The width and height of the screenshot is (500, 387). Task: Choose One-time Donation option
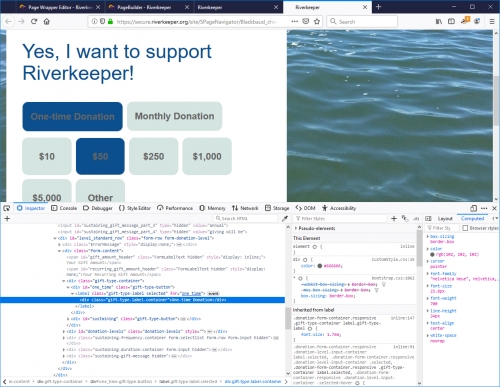pos(72,117)
